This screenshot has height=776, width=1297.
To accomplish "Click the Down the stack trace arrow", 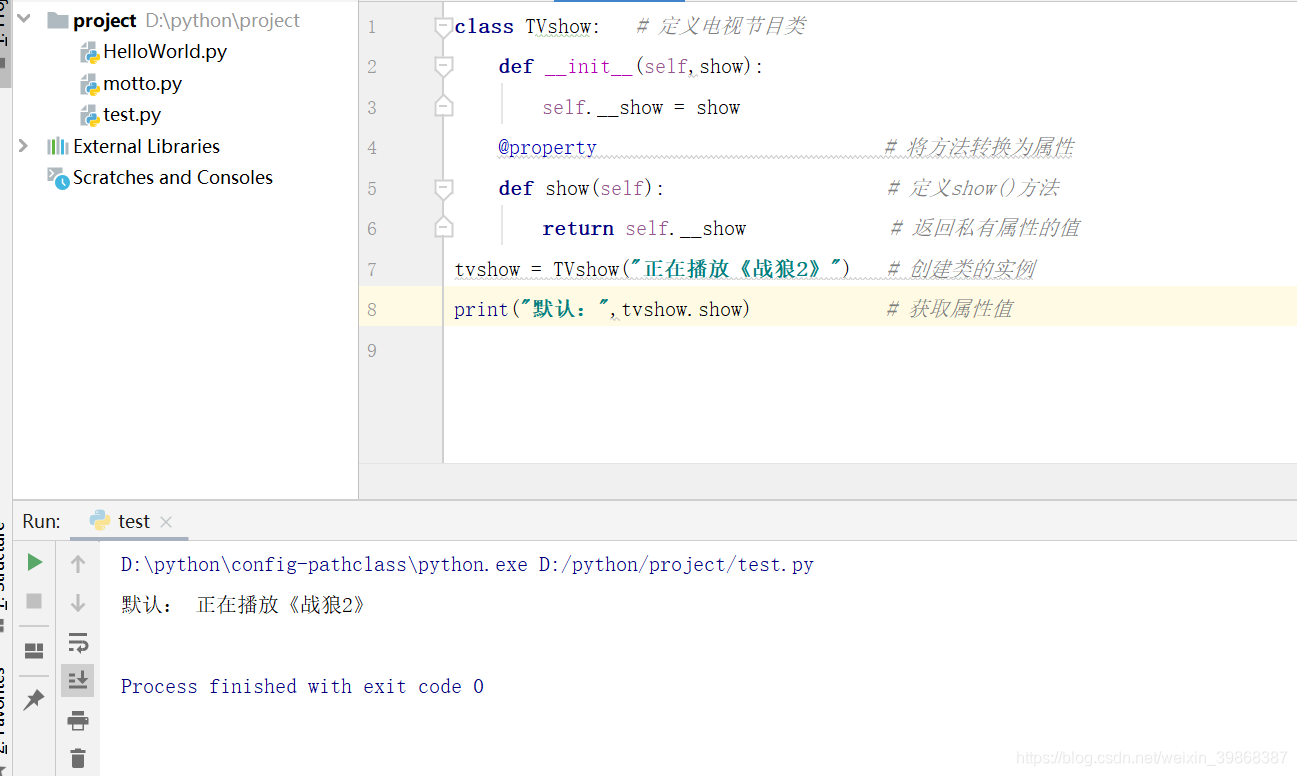I will (78, 603).
